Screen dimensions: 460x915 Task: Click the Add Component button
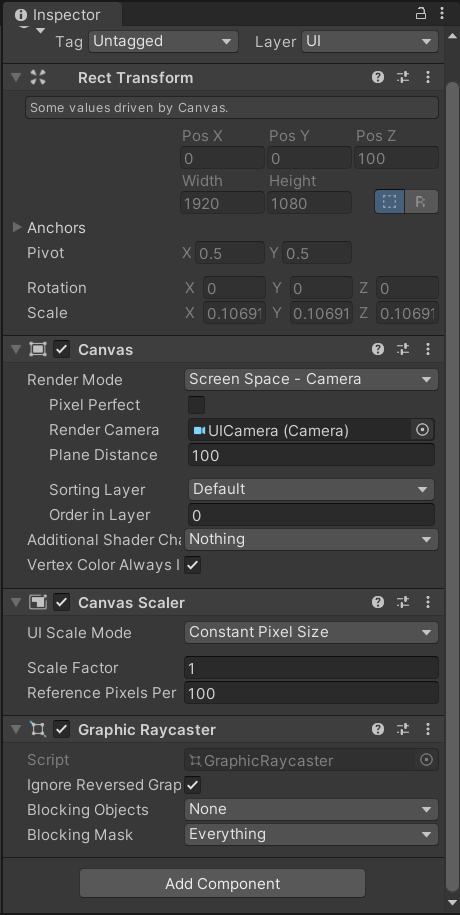point(222,883)
